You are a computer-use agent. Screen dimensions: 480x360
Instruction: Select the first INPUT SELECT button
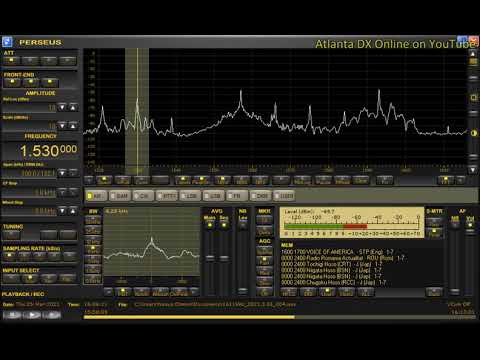click(x=11, y=278)
